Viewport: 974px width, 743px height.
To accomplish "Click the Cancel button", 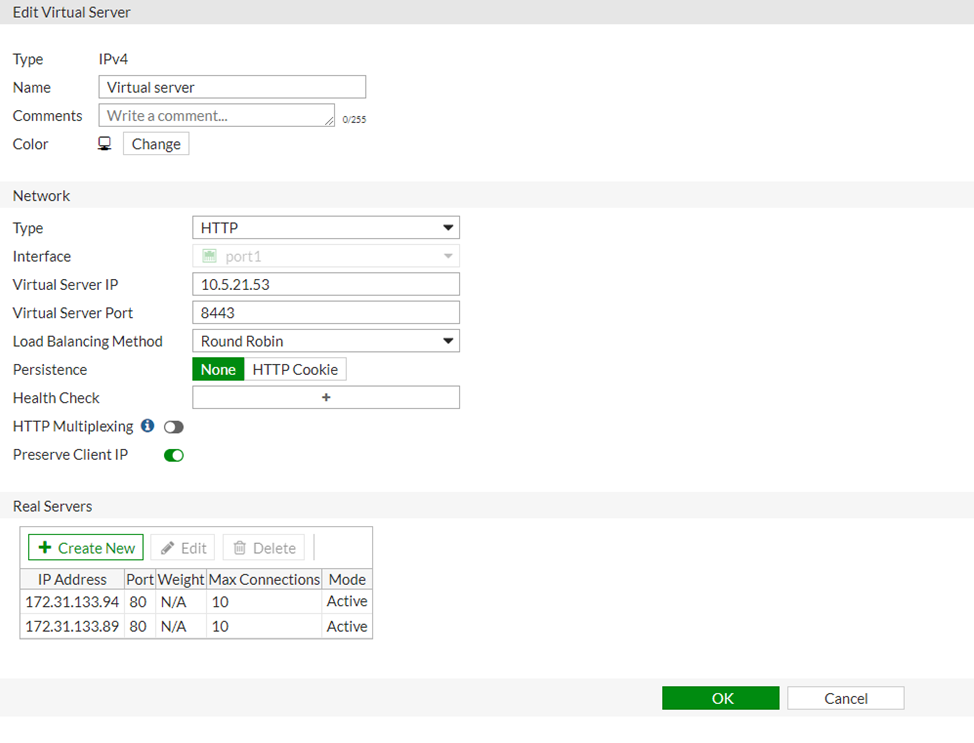I will coord(845,699).
